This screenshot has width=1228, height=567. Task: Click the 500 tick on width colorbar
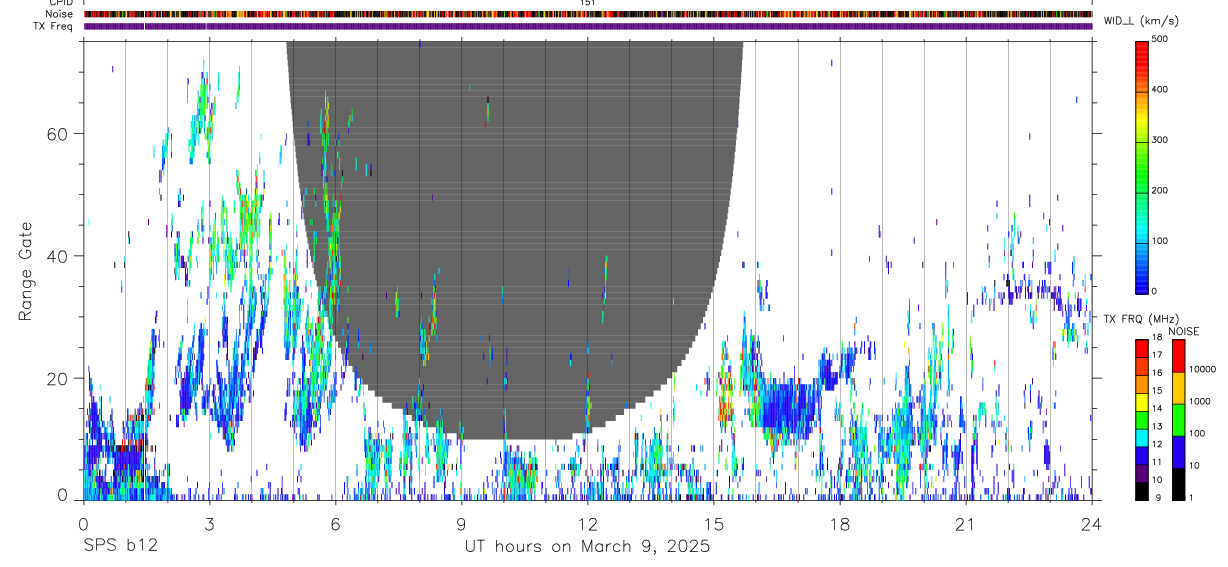tap(1160, 39)
